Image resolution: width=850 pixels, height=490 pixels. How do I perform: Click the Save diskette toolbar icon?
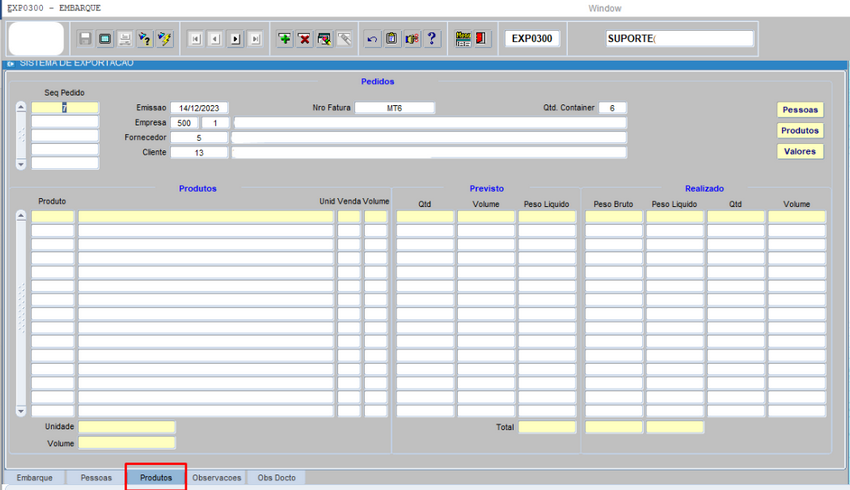click(x=85, y=39)
